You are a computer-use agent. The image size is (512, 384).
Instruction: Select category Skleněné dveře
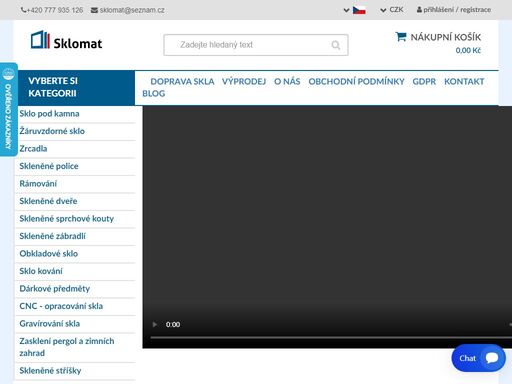point(48,201)
